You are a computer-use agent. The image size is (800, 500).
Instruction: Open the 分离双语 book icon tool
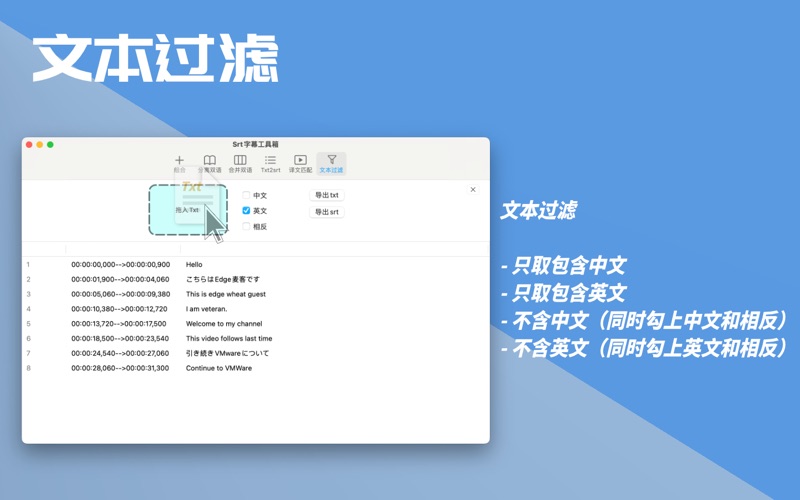[x=210, y=164]
